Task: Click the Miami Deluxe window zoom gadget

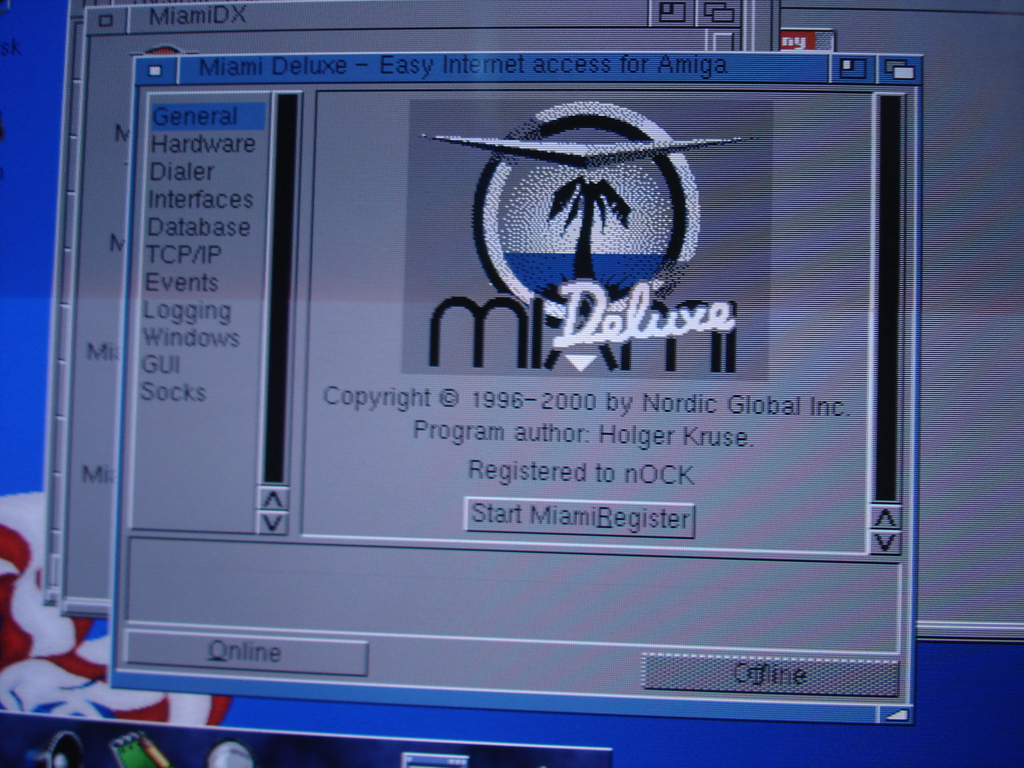Action: point(852,68)
